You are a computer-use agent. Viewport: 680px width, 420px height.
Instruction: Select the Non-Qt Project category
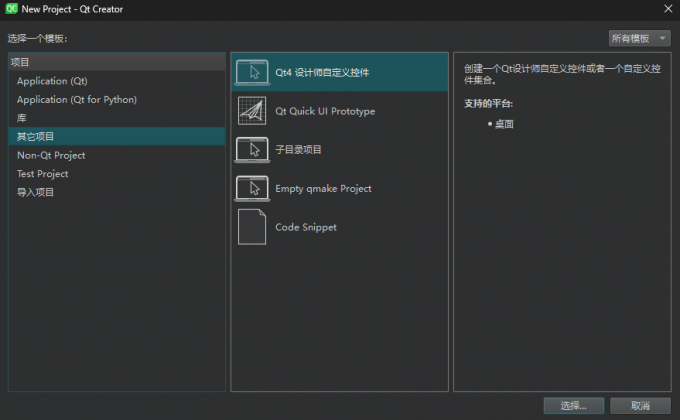click(x=117, y=155)
